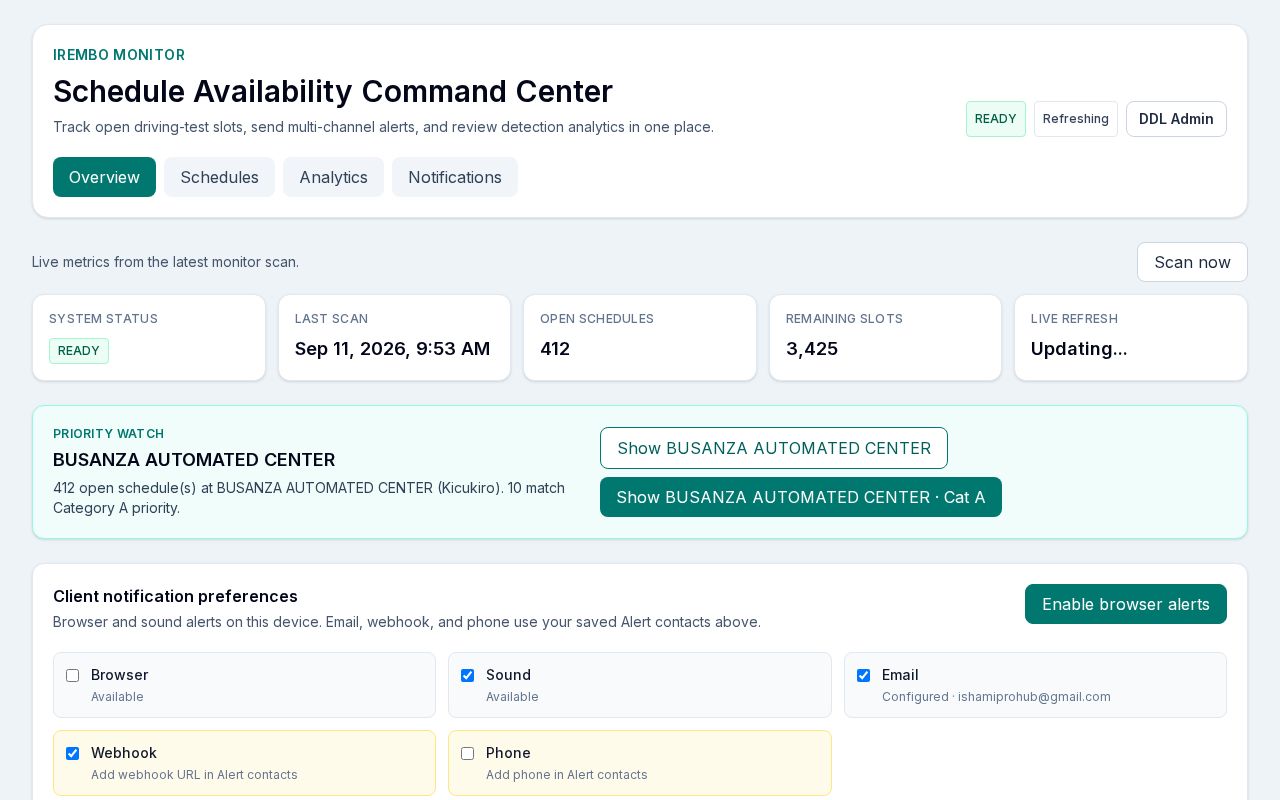1280x800 pixels.
Task: Click the BUSANZA AUTOMATED CENTER priority heading
Action: [x=194, y=460]
